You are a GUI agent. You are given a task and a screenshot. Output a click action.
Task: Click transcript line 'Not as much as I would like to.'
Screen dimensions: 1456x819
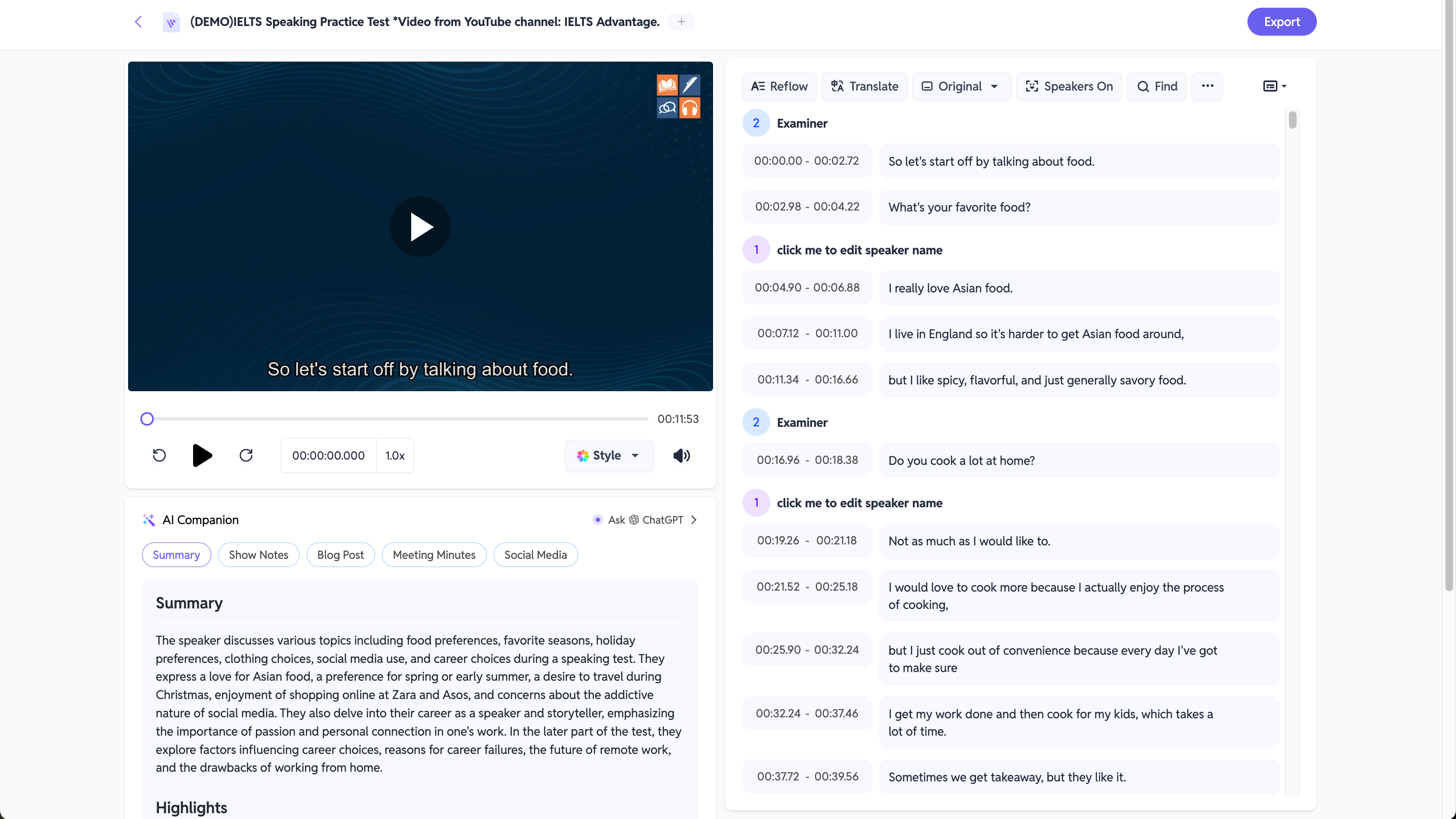click(x=1079, y=541)
